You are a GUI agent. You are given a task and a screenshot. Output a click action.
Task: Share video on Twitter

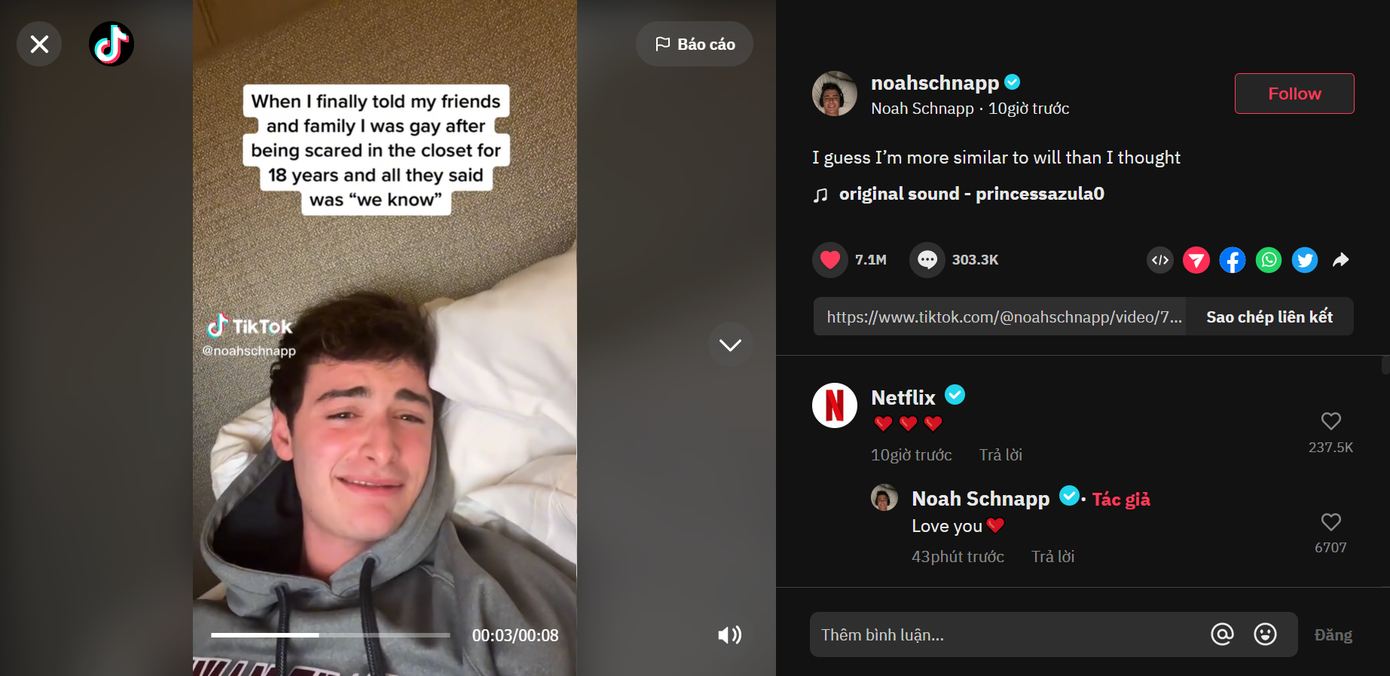pyautogui.click(x=1304, y=260)
